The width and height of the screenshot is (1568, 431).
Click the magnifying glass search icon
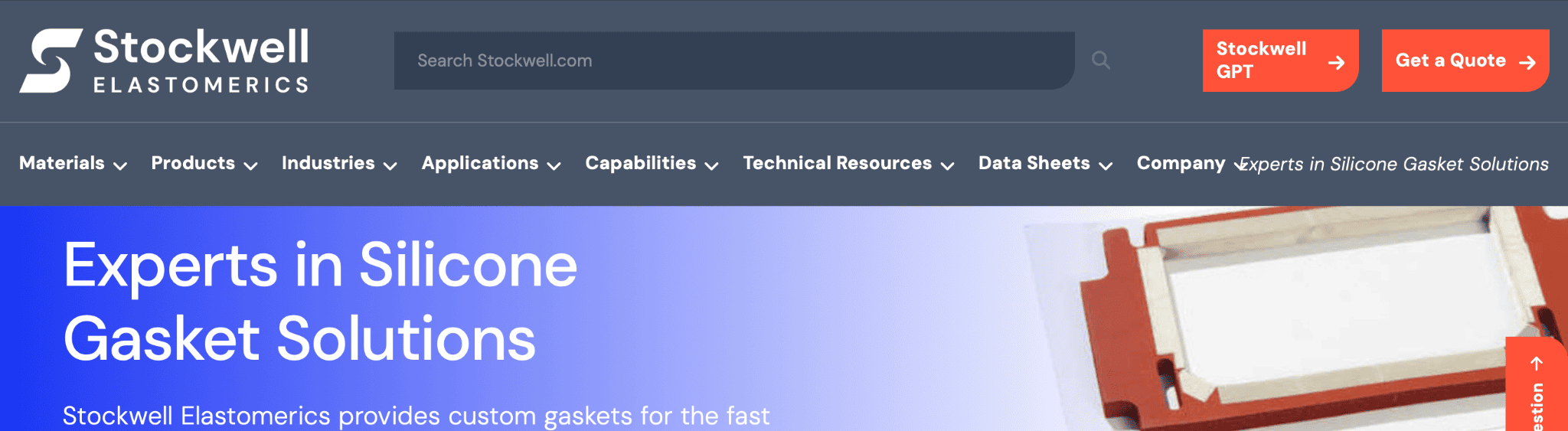click(x=1101, y=60)
